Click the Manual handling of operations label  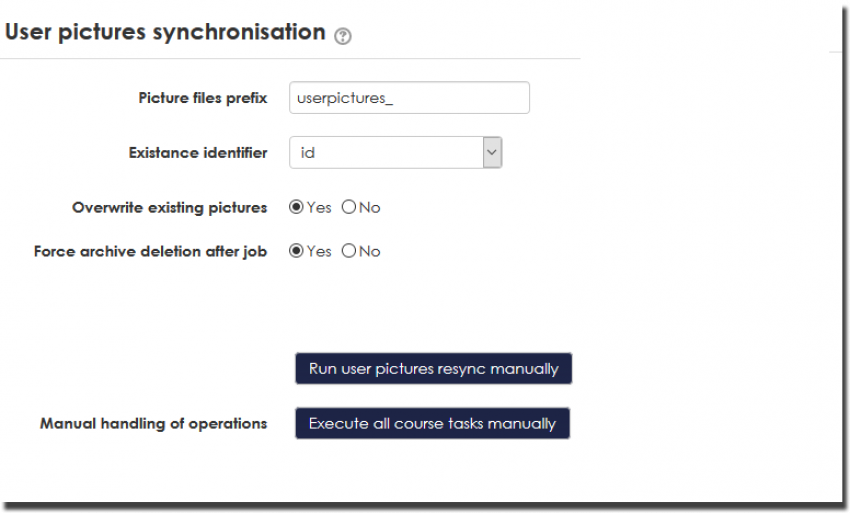coord(154,423)
